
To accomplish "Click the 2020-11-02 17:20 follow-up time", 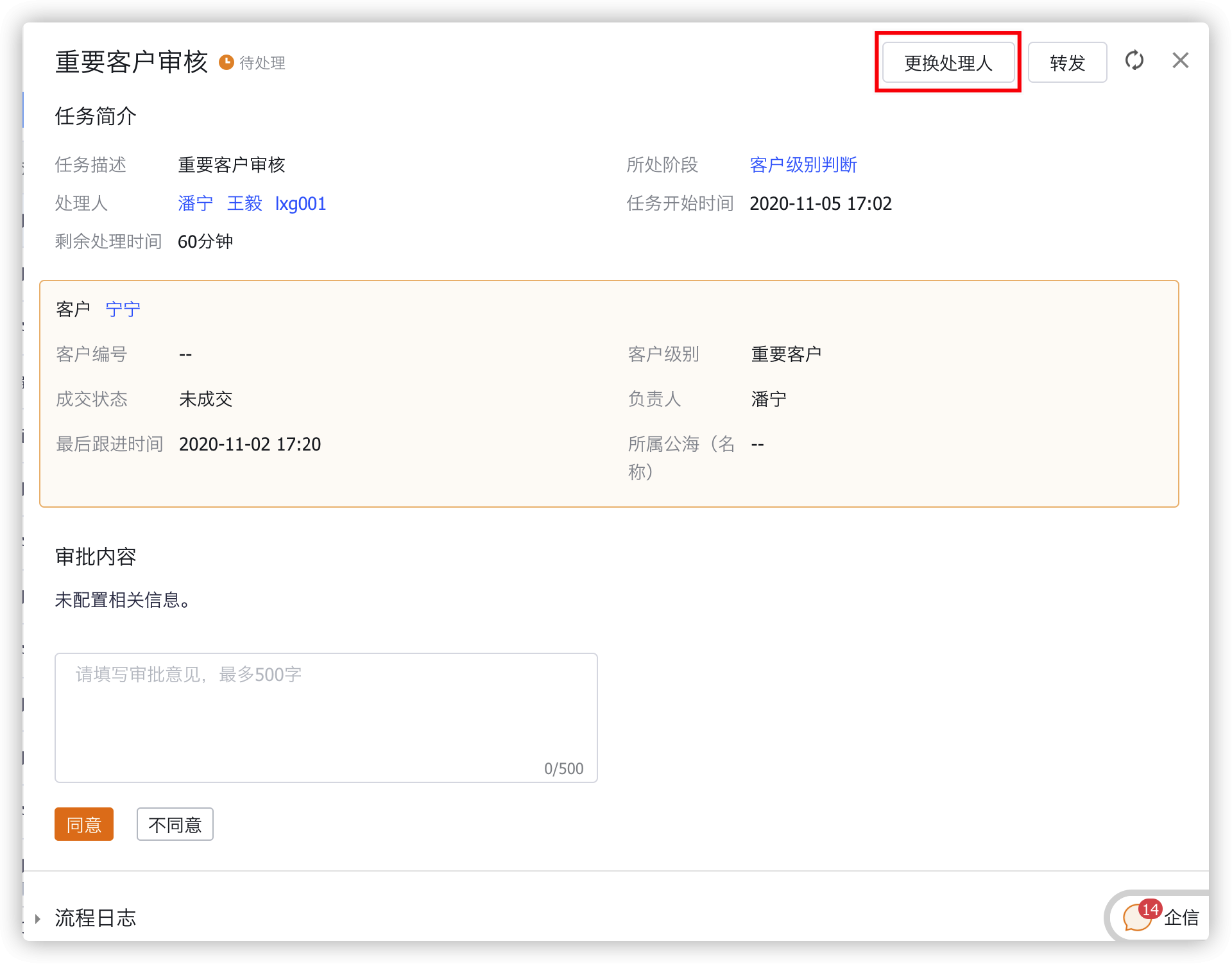I will pyautogui.click(x=250, y=444).
